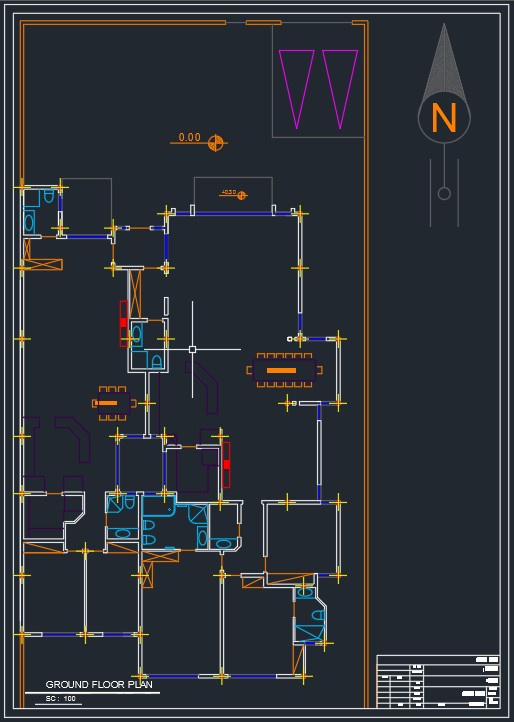The image size is (514, 722).
Task: Select the SC : 100 scale label
Action: tap(61, 699)
